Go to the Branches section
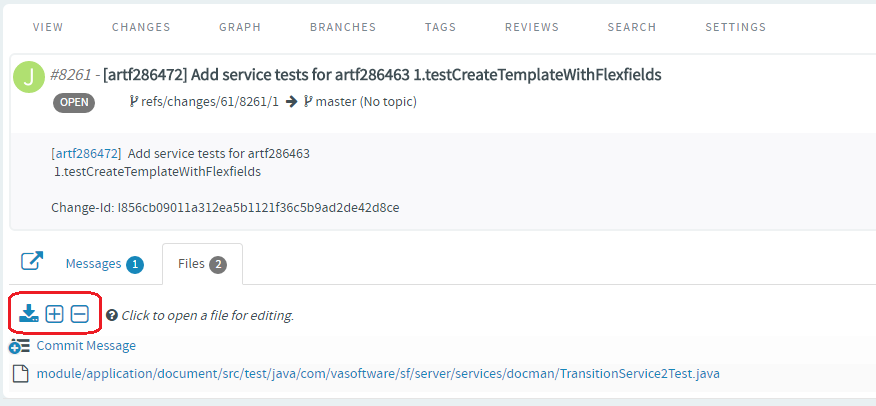 click(343, 27)
